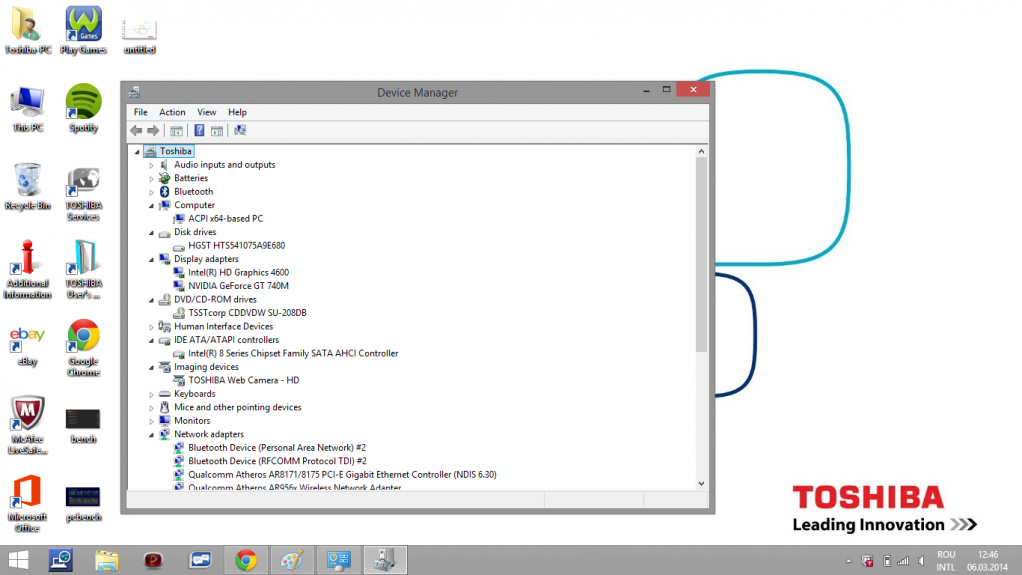Collapse the DVD/CD-ROM drives category

151,300
